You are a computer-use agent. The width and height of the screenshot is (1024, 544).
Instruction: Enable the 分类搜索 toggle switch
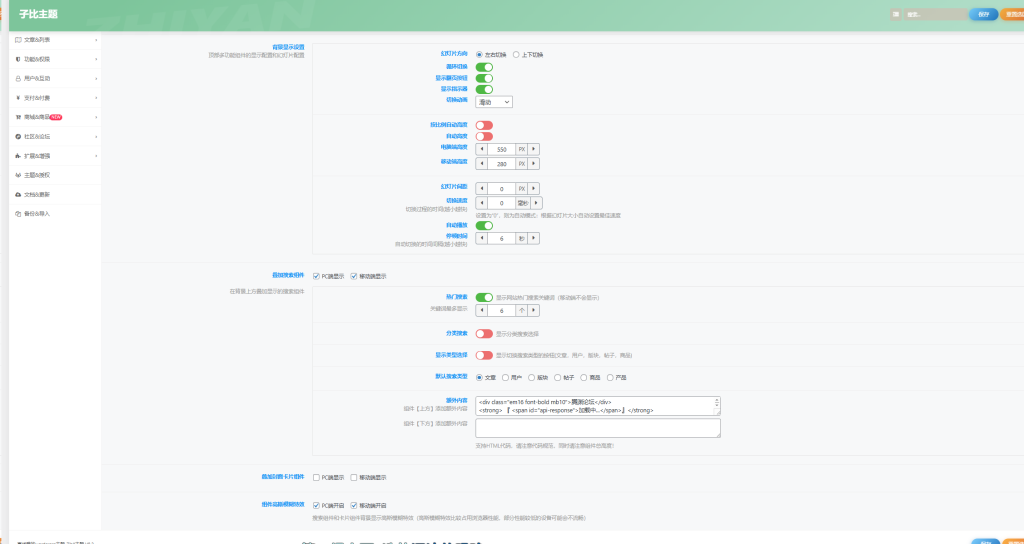click(x=484, y=333)
